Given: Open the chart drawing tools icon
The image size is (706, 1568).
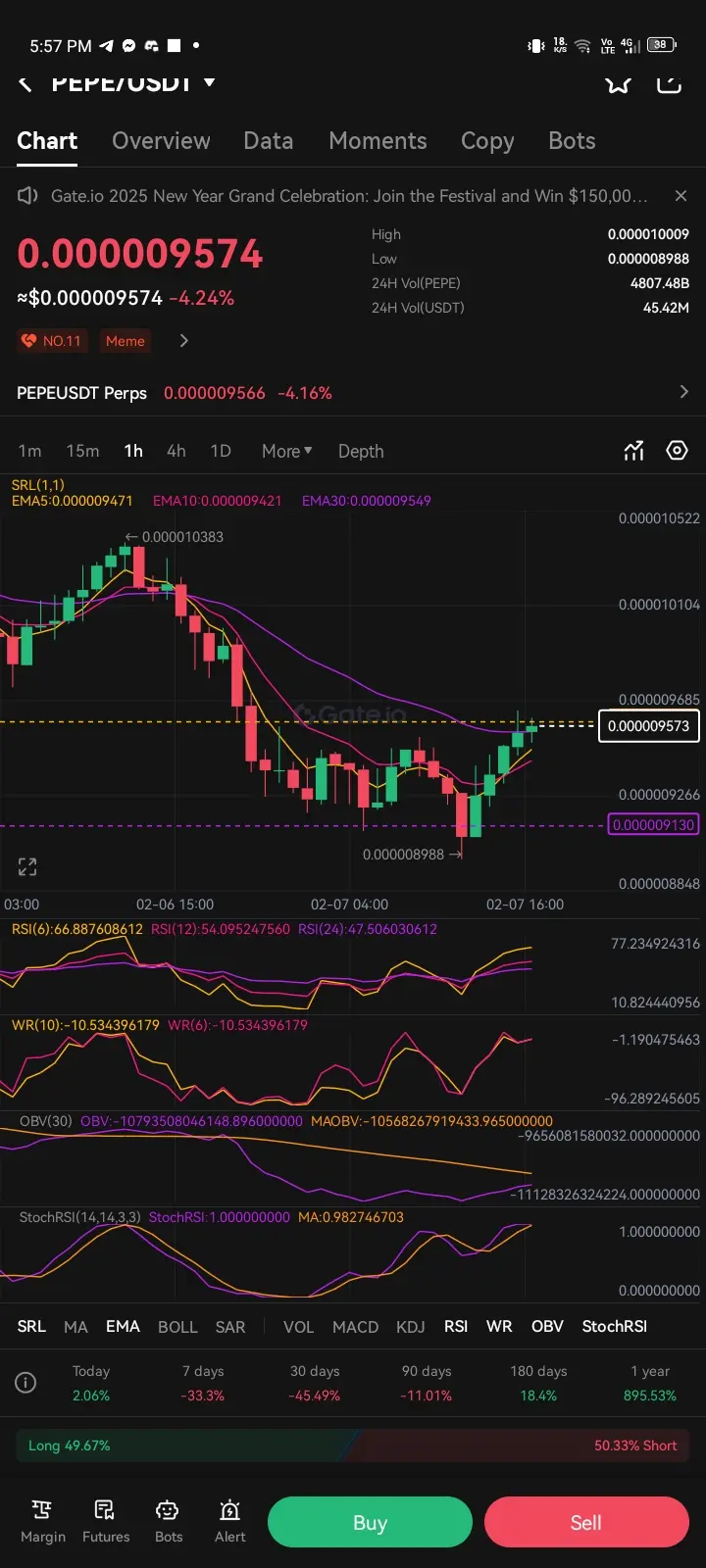Looking at the screenshot, I should 634,451.
